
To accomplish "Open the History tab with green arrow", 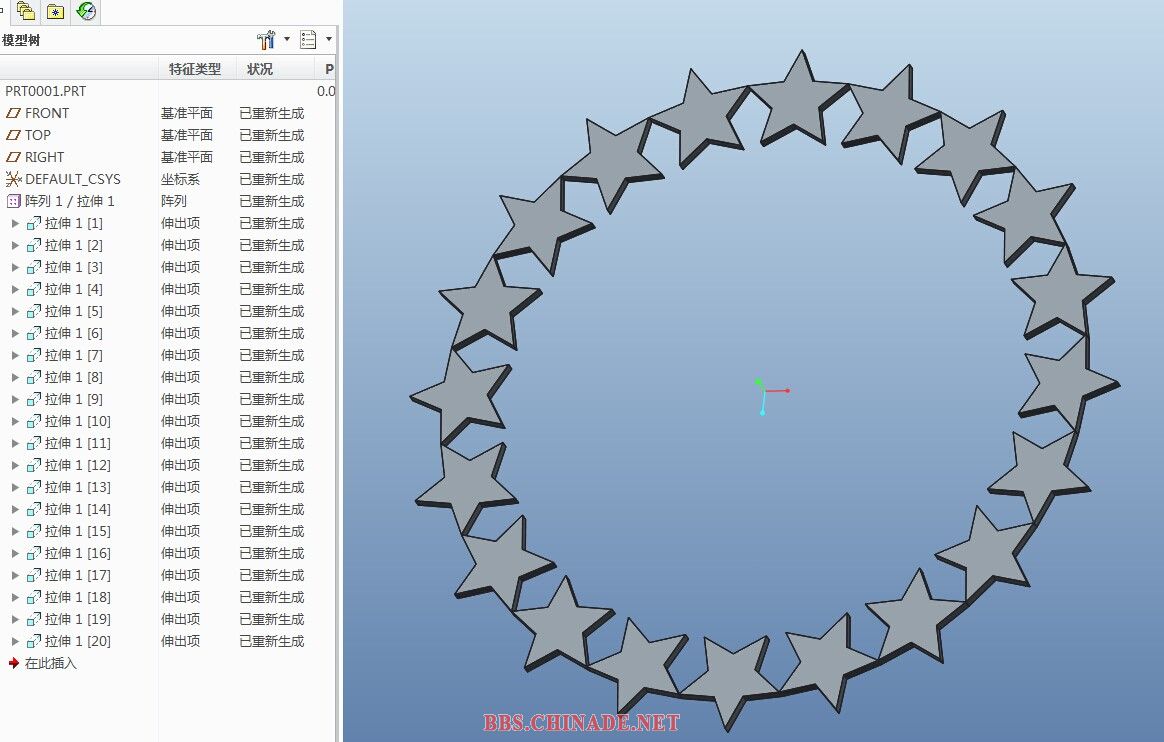I will coord(87,11).
